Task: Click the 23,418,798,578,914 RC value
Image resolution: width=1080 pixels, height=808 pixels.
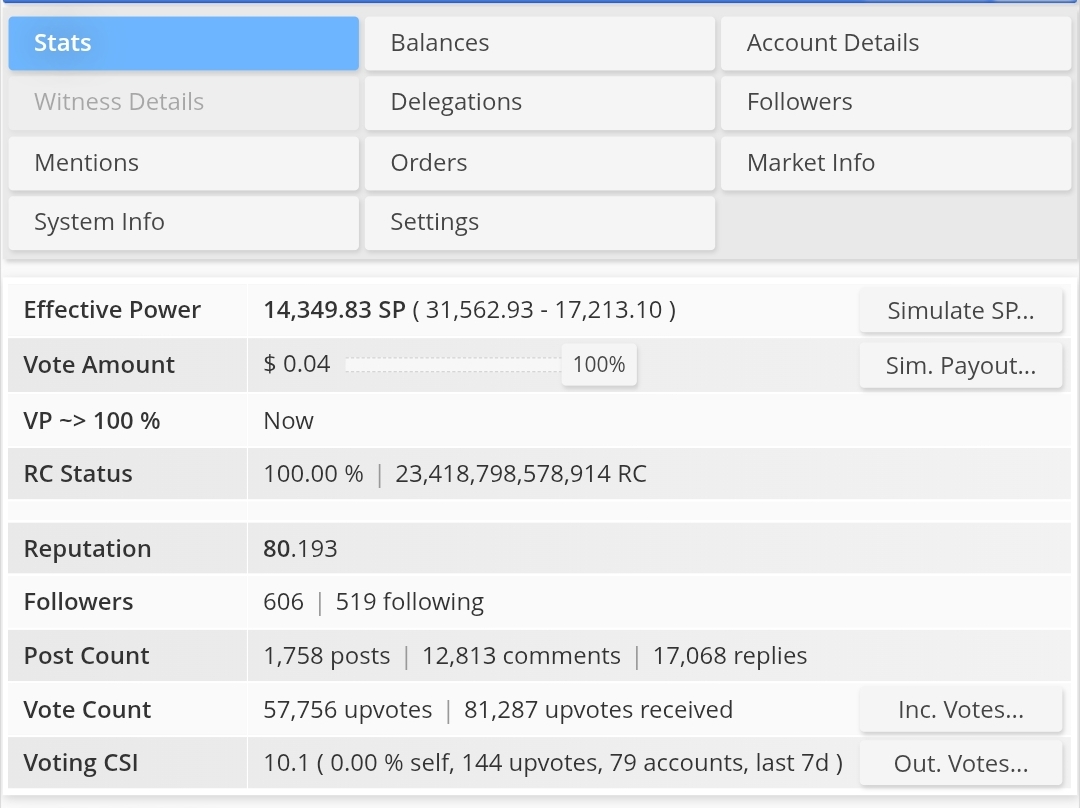Action: coord(520,474)
